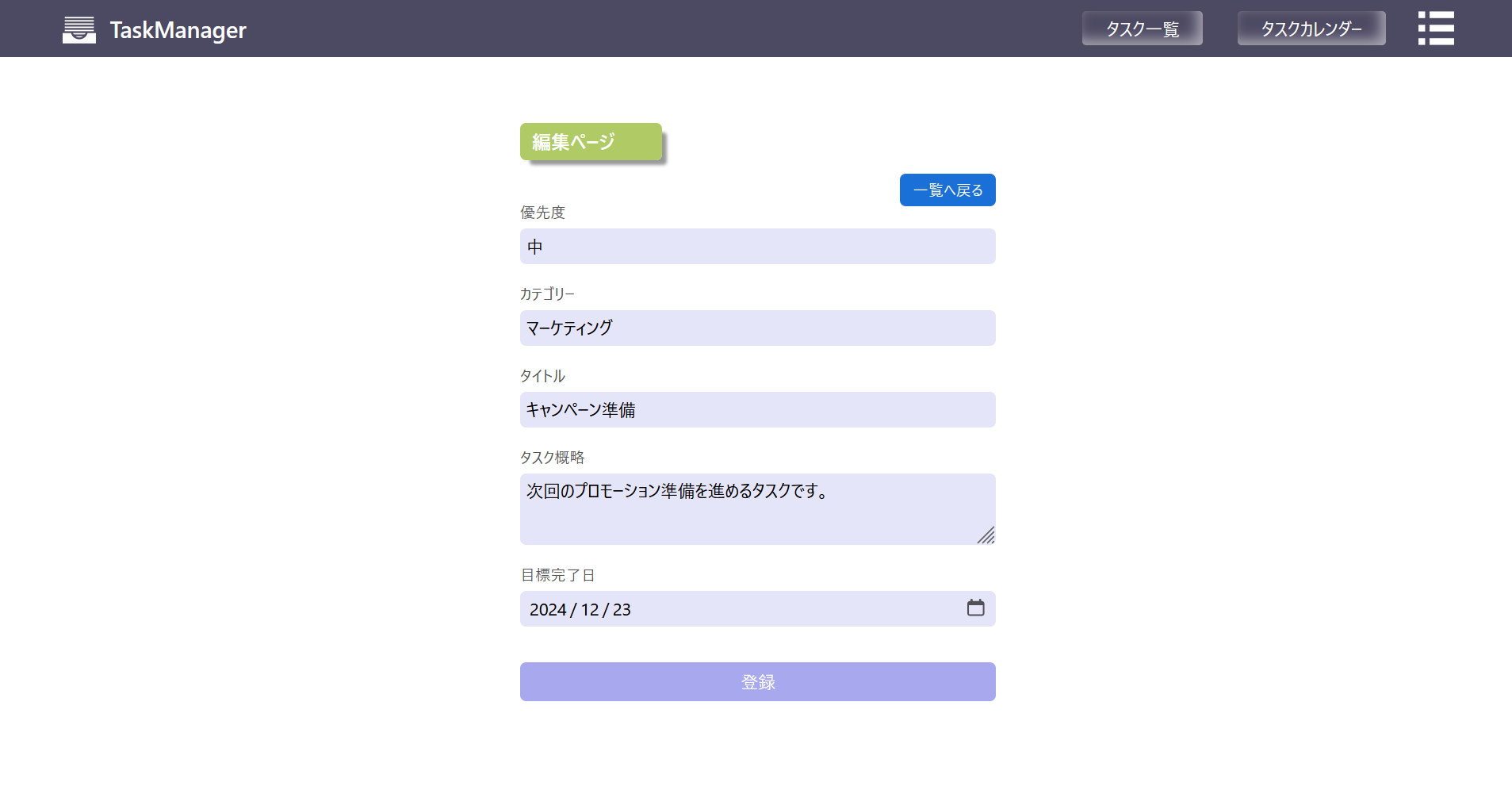The image size is (1512, 790).
Task: Select the day 23 in date field
Action: 622,609
